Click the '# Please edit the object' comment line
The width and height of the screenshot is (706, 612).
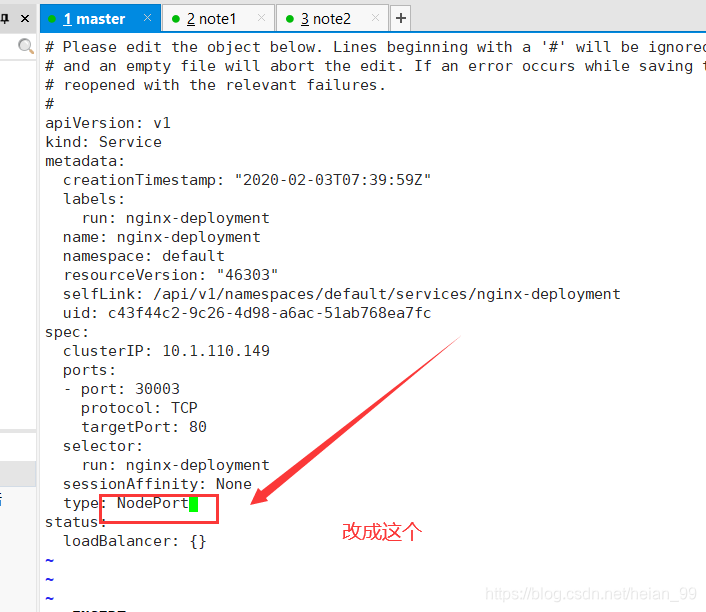point(376,47)
